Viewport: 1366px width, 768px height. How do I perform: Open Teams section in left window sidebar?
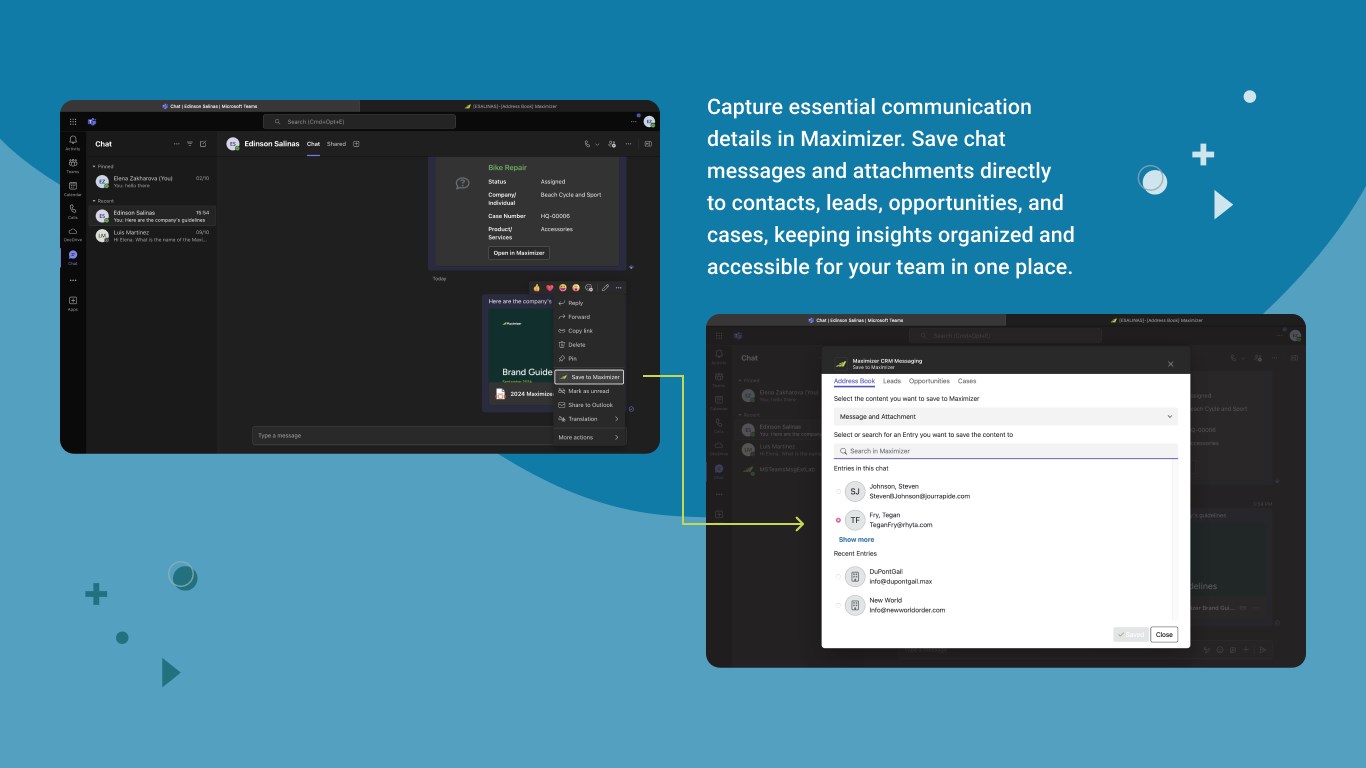click(73, 164)
